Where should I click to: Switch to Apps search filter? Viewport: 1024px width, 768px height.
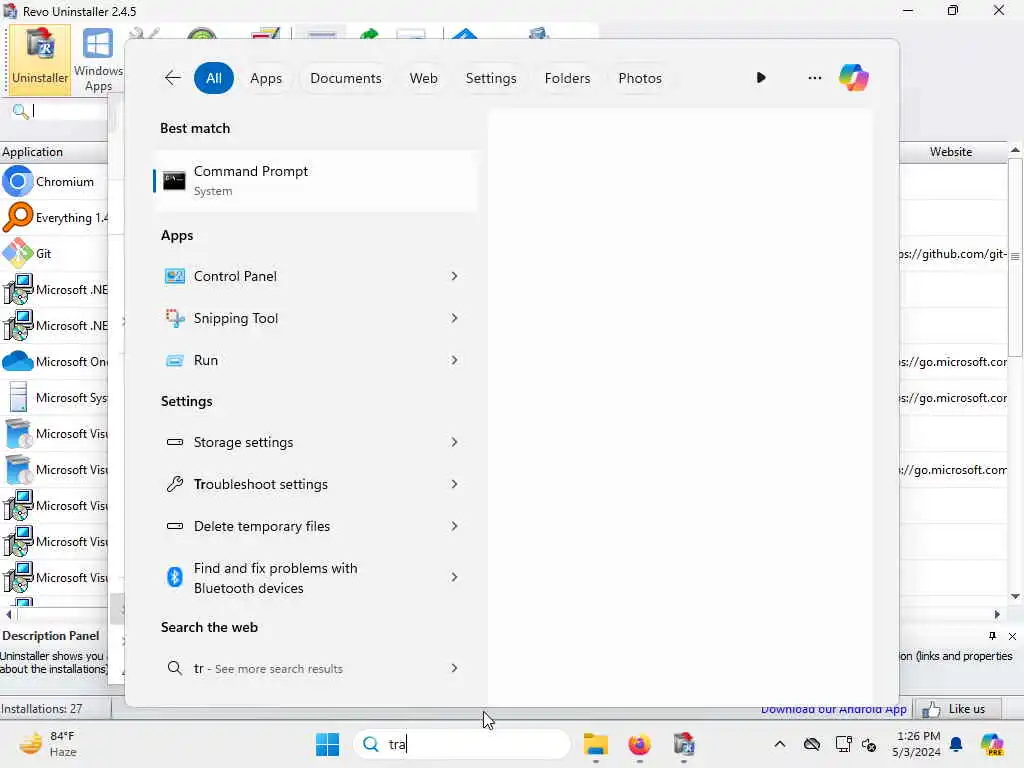[x=266, y=78]
